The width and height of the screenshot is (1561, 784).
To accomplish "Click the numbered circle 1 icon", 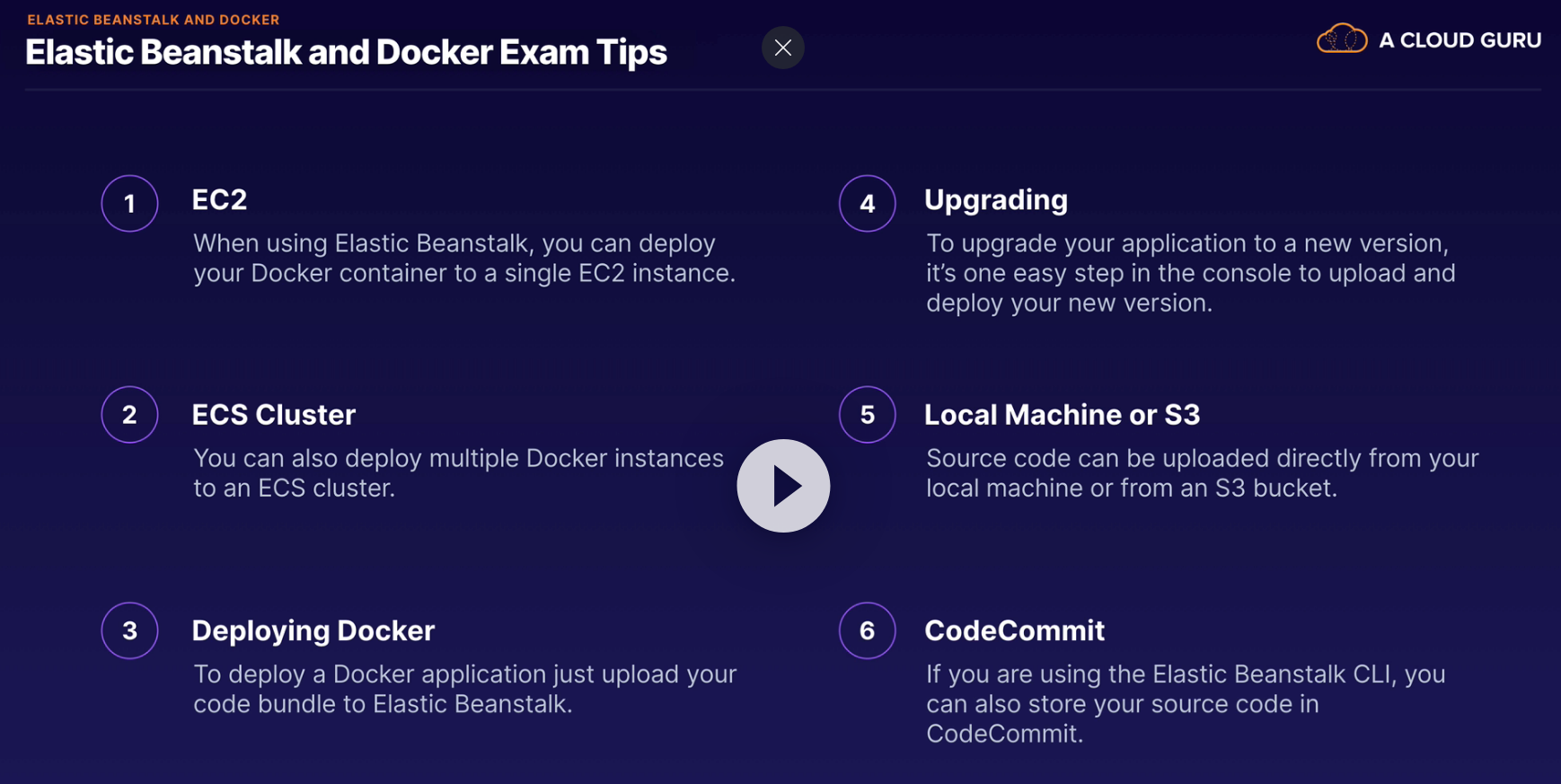I will (x=129, y=203).
